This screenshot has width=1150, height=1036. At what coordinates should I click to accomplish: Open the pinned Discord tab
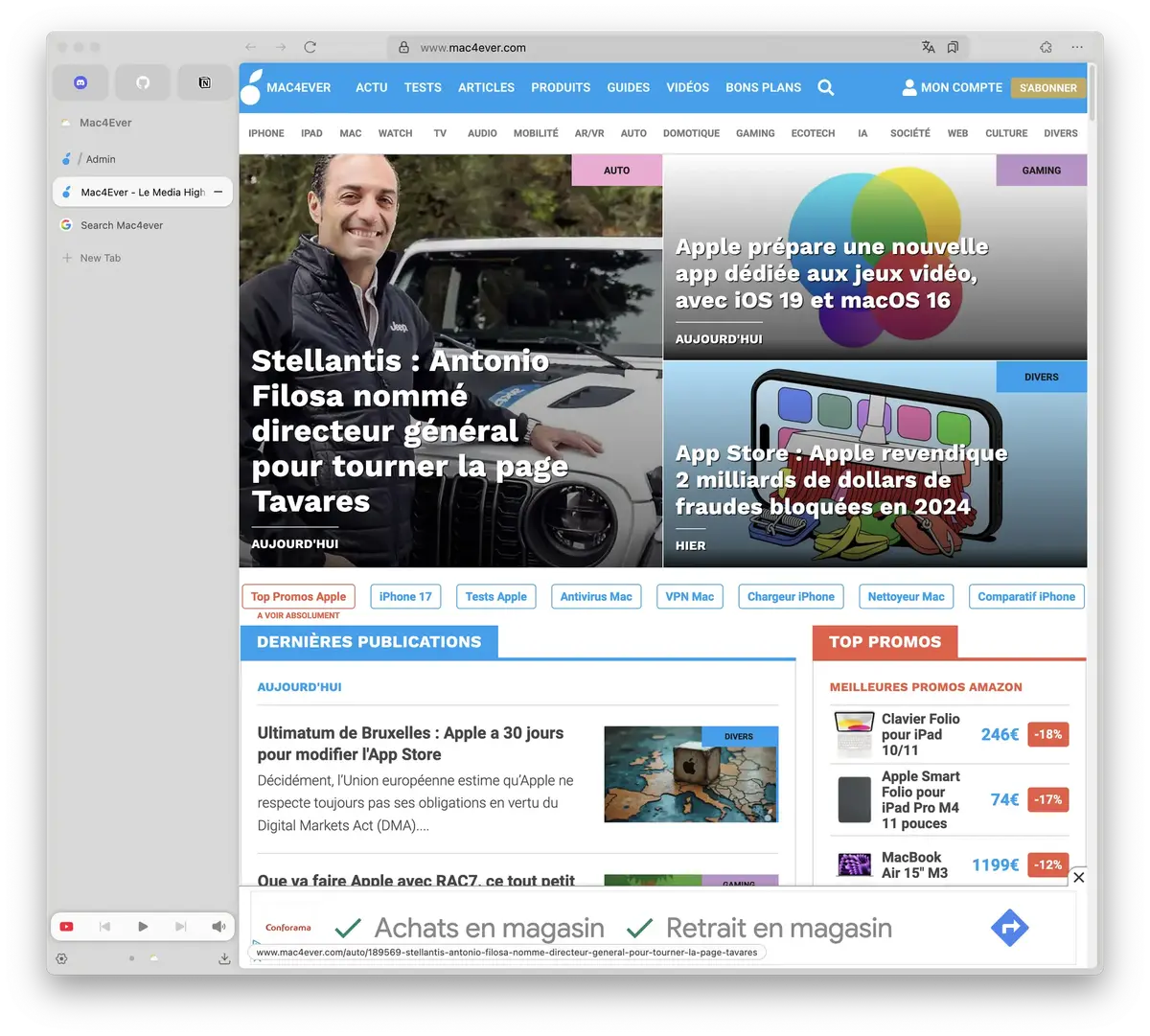[x=80, y=83]
